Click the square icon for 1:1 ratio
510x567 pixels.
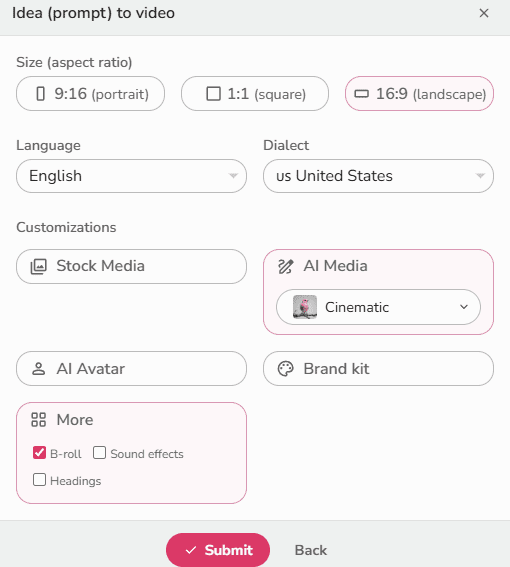pyautogui.click(x=213, y=94)
